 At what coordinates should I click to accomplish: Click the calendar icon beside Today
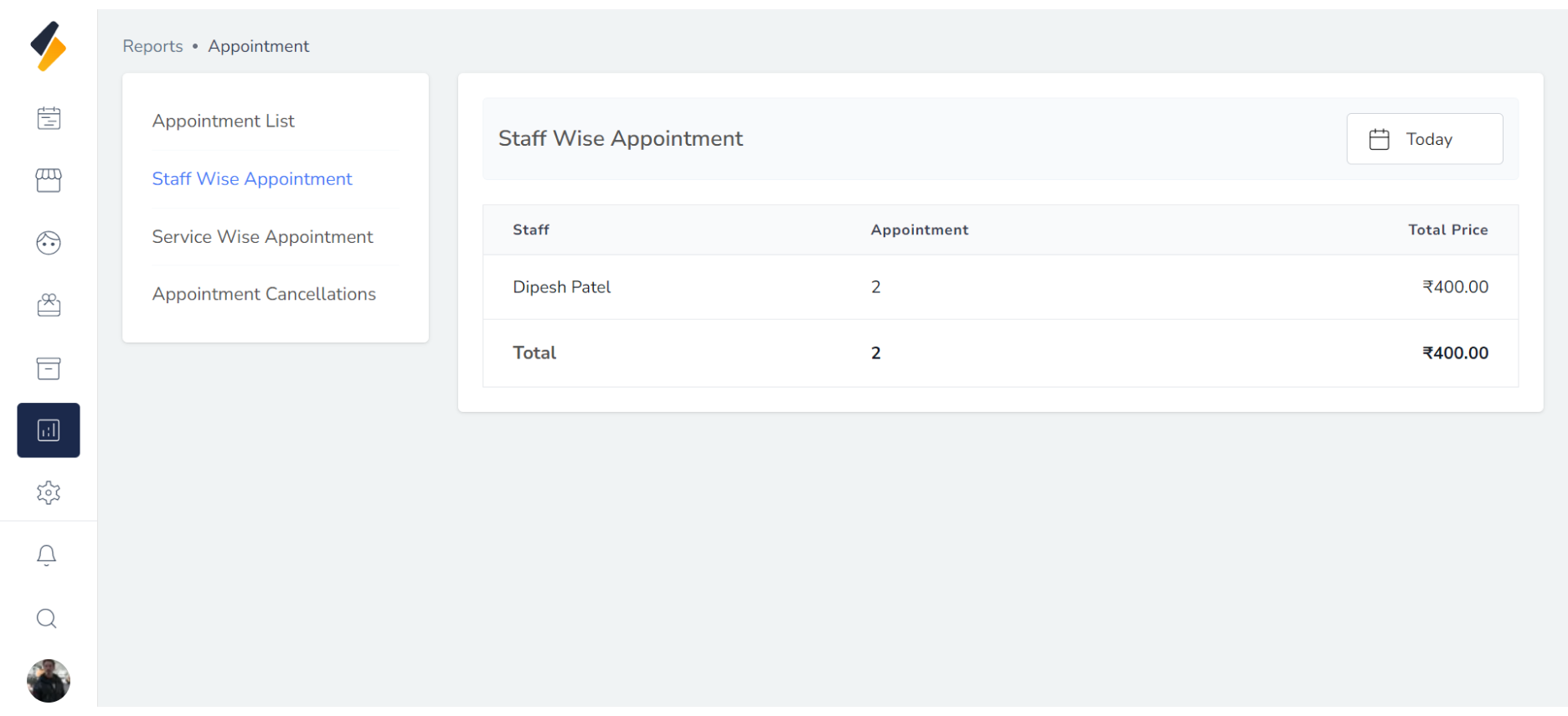point(1379,139)
